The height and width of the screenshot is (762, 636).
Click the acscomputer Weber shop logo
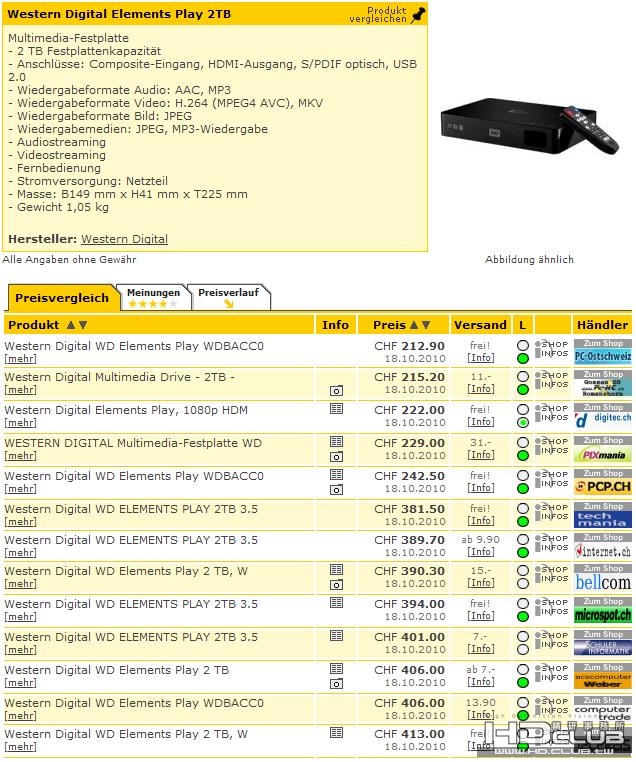pos(603,680)
